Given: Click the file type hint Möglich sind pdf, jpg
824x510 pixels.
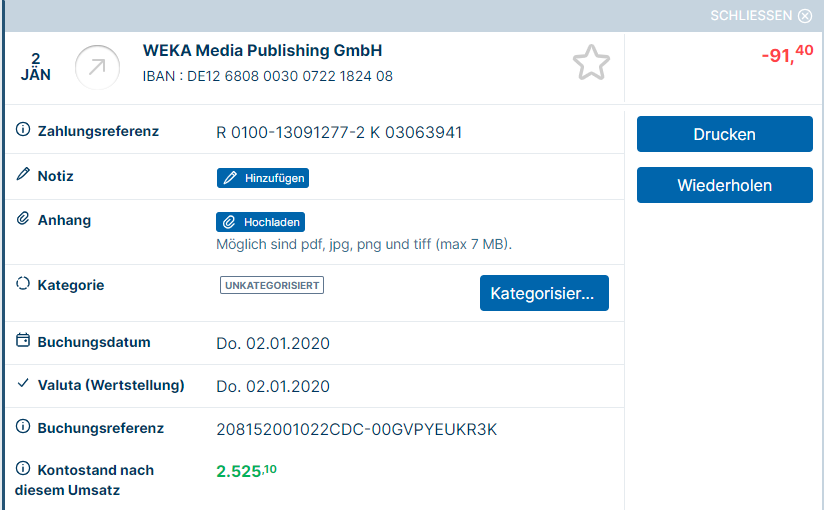Looking at the screenshot, I should click(364, 244).
